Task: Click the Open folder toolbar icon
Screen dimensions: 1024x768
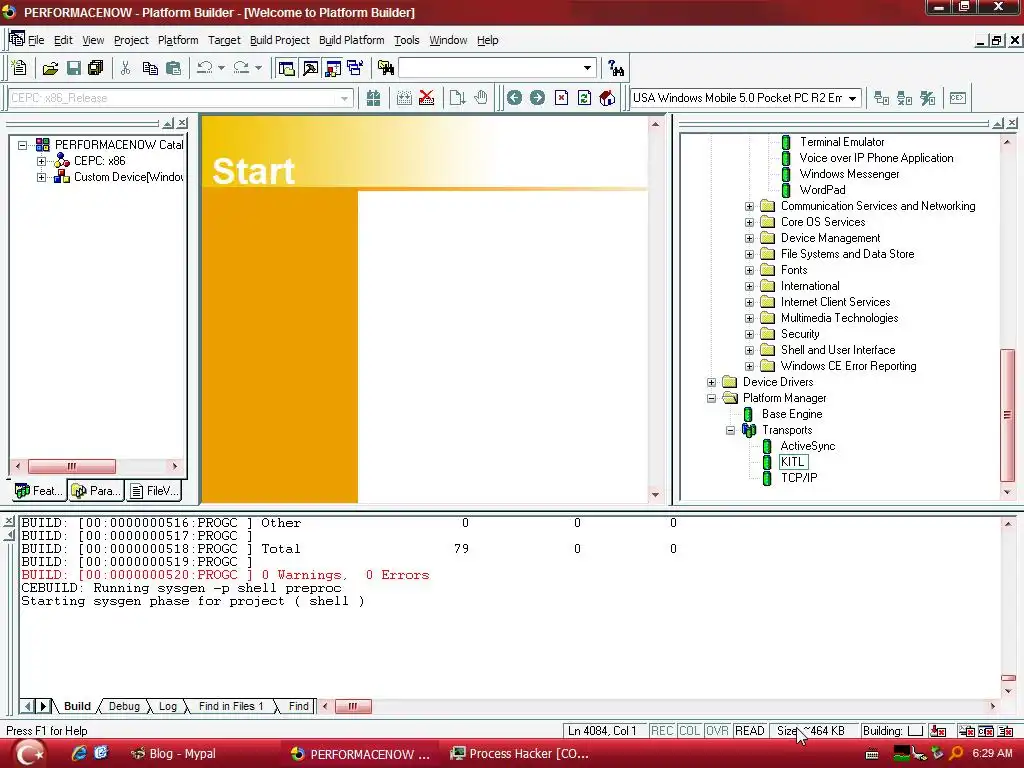Action: pyautogui.click(x=50, y=68)
